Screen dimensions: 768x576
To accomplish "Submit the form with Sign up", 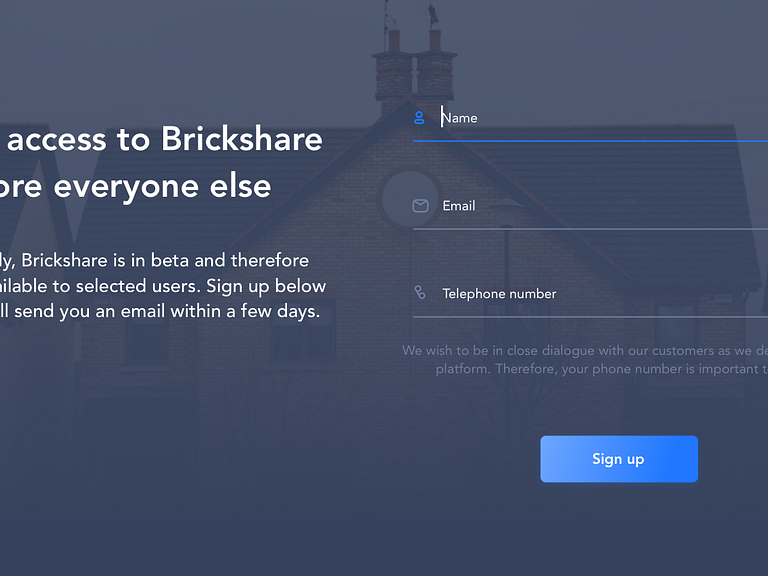I will tap(619, 459).
